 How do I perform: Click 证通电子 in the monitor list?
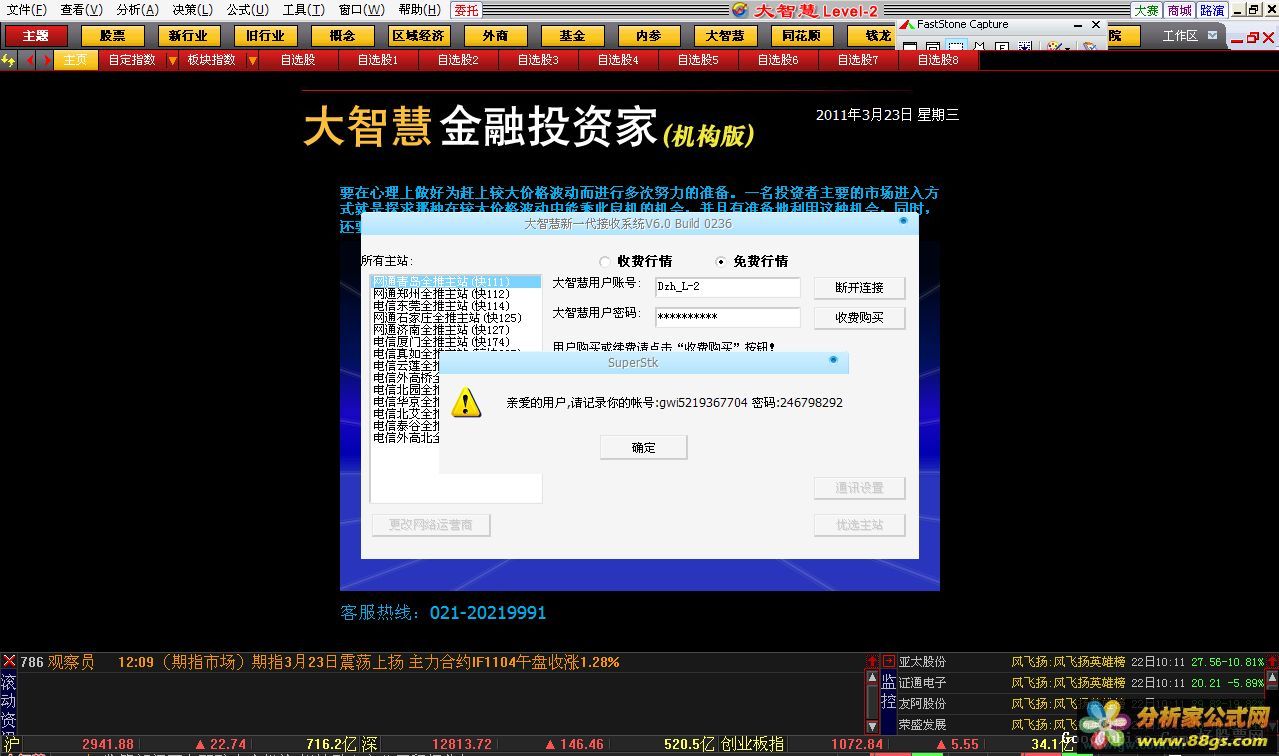coord(922,683)
